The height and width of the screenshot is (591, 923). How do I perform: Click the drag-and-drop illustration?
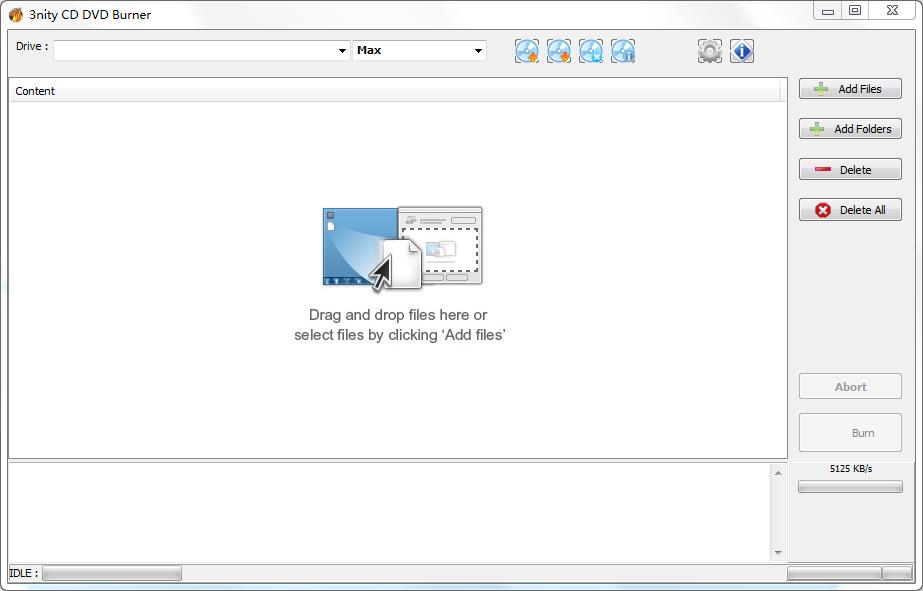[x=402, y=248]
